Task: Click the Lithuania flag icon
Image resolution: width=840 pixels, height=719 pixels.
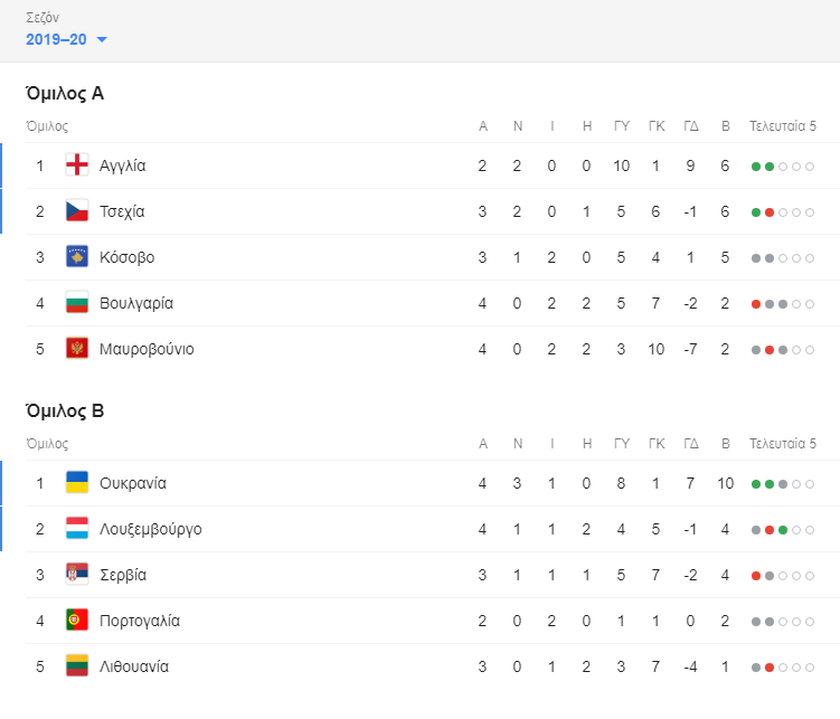Action: click(77, 666)
